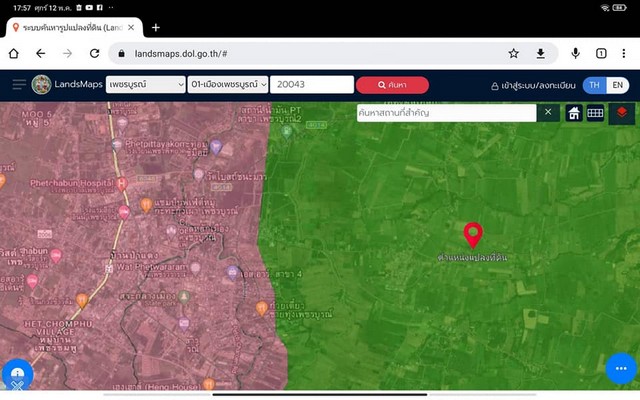
Task: Open the blue three-dots chat button
Action: [x=621, y=368]
